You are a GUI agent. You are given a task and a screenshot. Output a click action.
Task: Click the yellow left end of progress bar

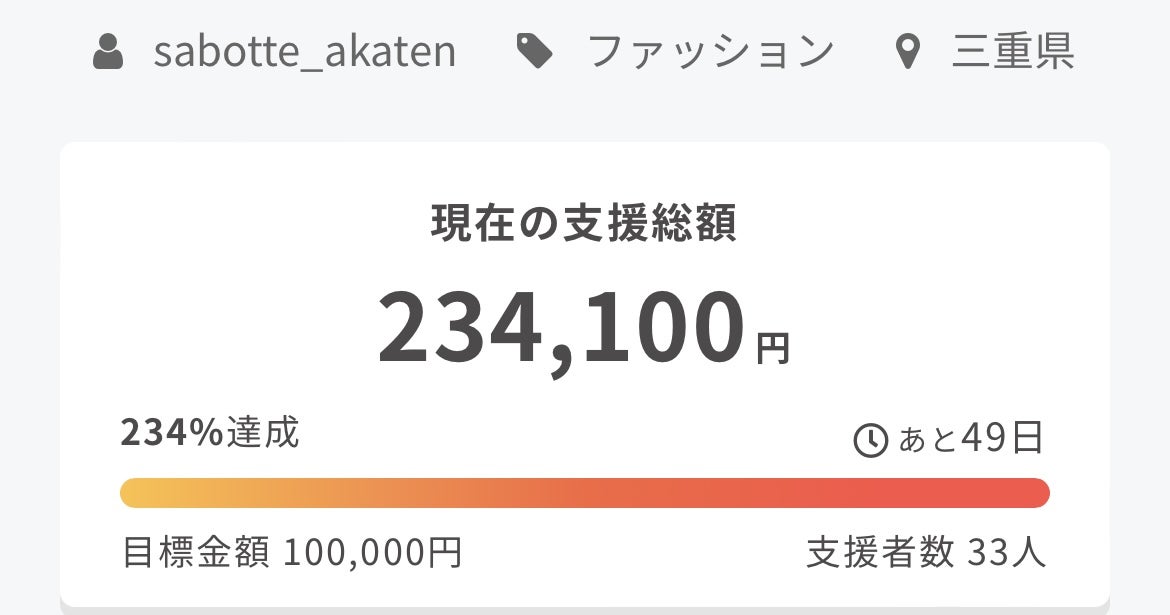pyautogui.click(x=140, y=493)
